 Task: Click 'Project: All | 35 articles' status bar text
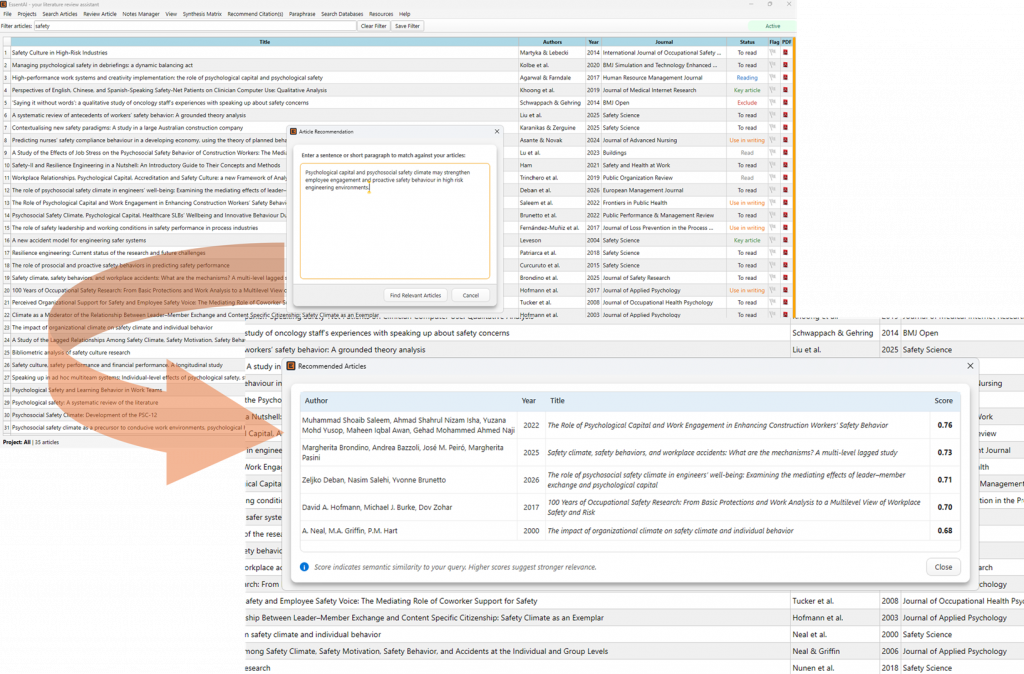[31, 442]
